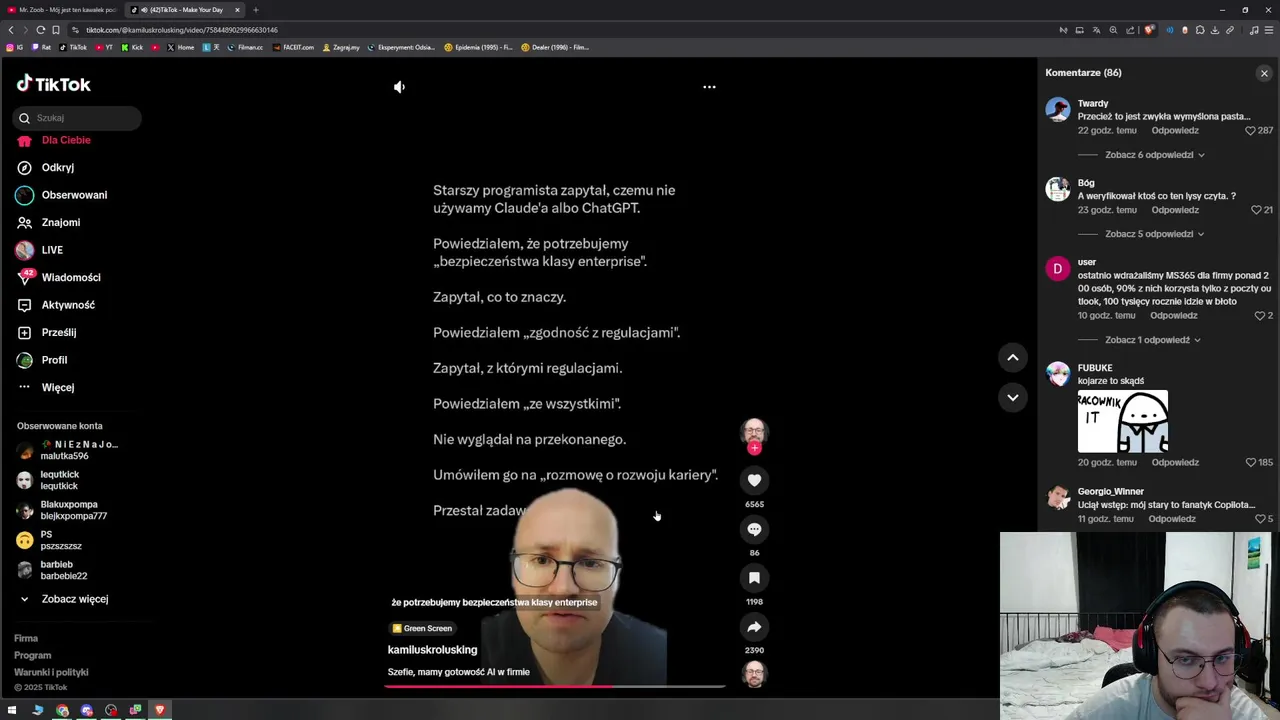This screenshot has width=1280, height=720.
Task: Reply to FUBUKE's comment via Odpowiedz
Action: 1175,463
